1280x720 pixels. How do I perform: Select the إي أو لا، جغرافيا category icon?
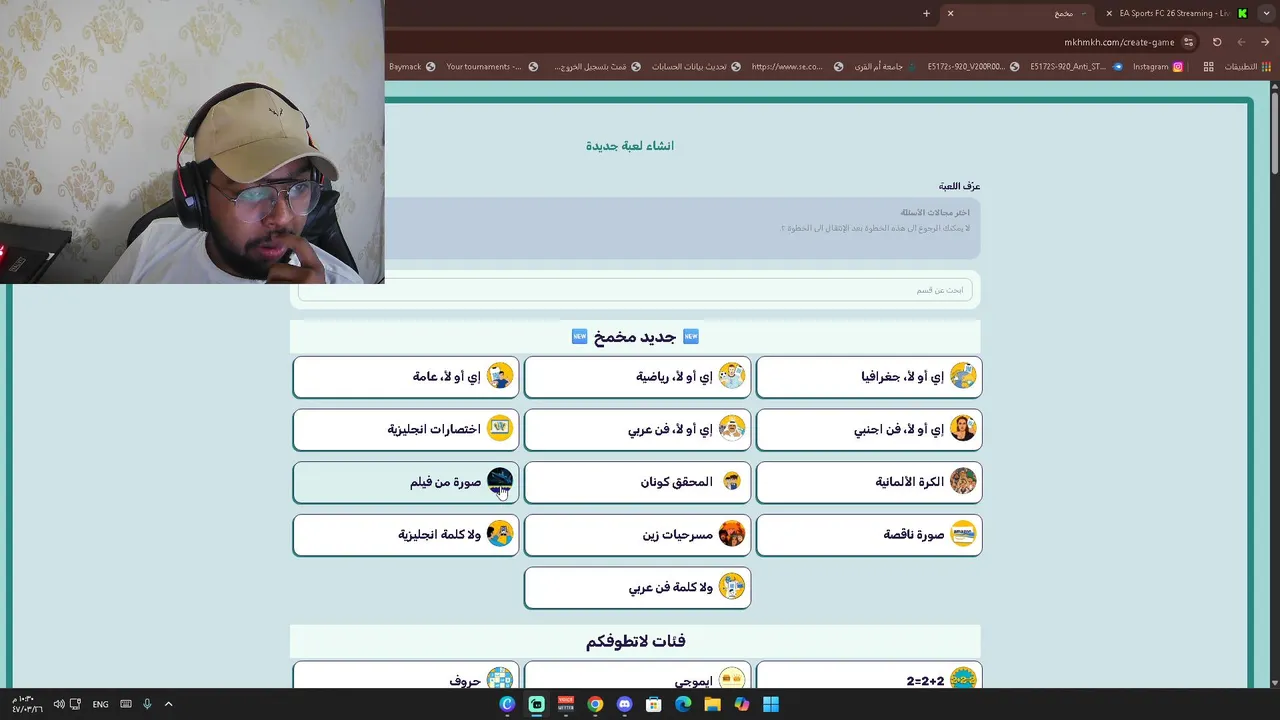[963, 376]
